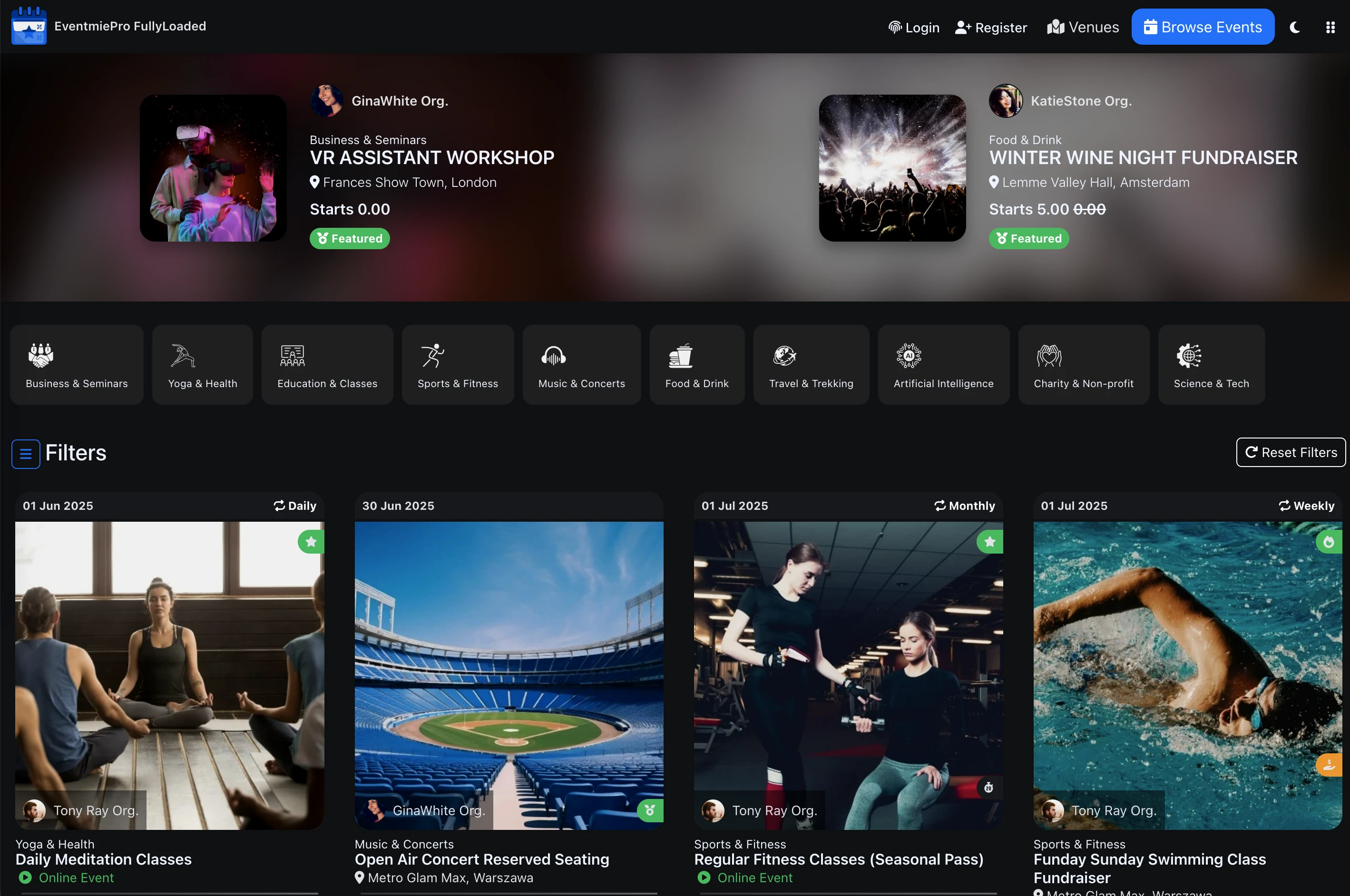Click the star badge on Daily Meditation image
The width and height of the screenshot is (1350, 896).
pyautogui.click(x=311, y=542)
